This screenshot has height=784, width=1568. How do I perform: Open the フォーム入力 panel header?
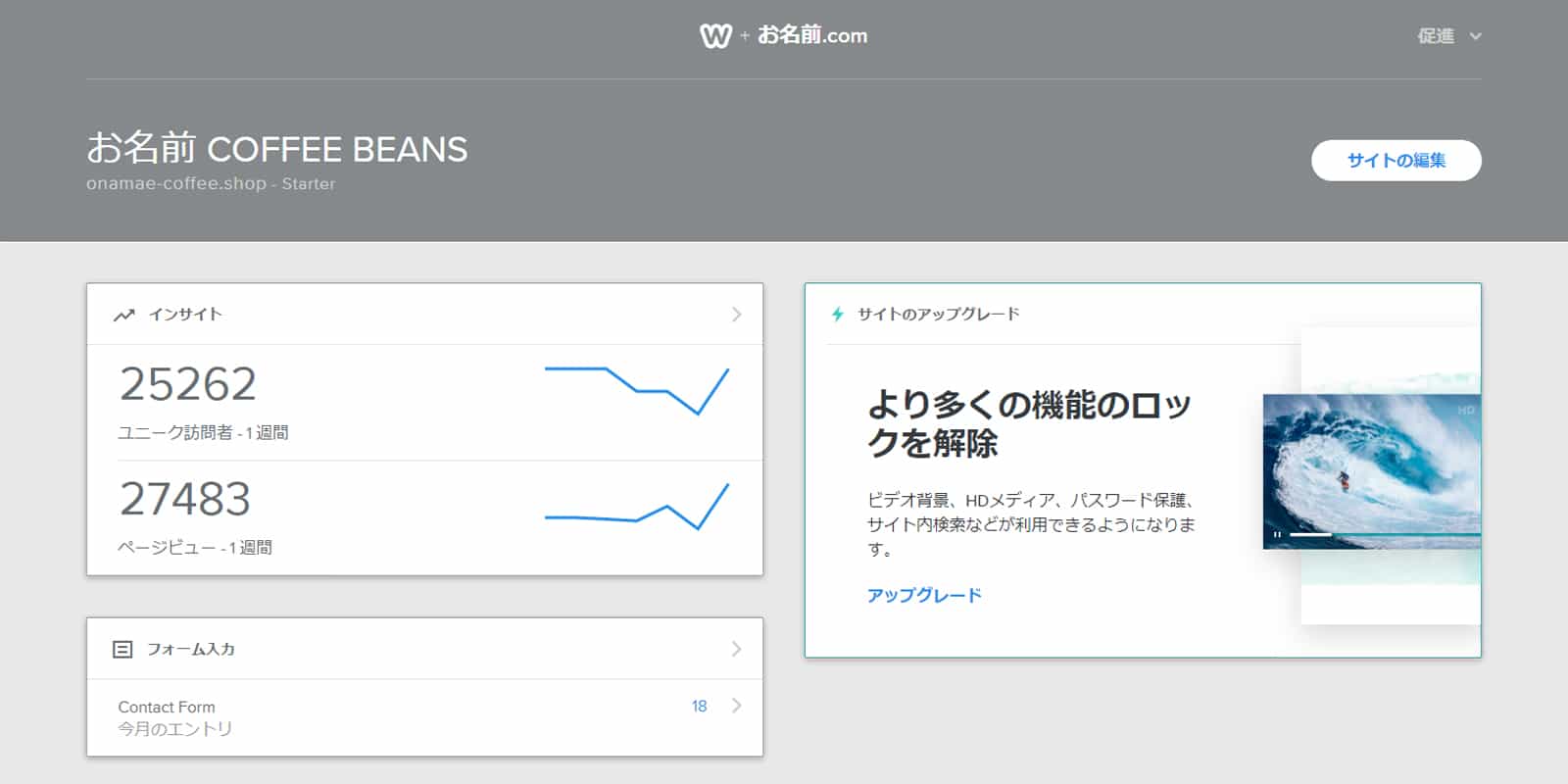coord(424,649)
